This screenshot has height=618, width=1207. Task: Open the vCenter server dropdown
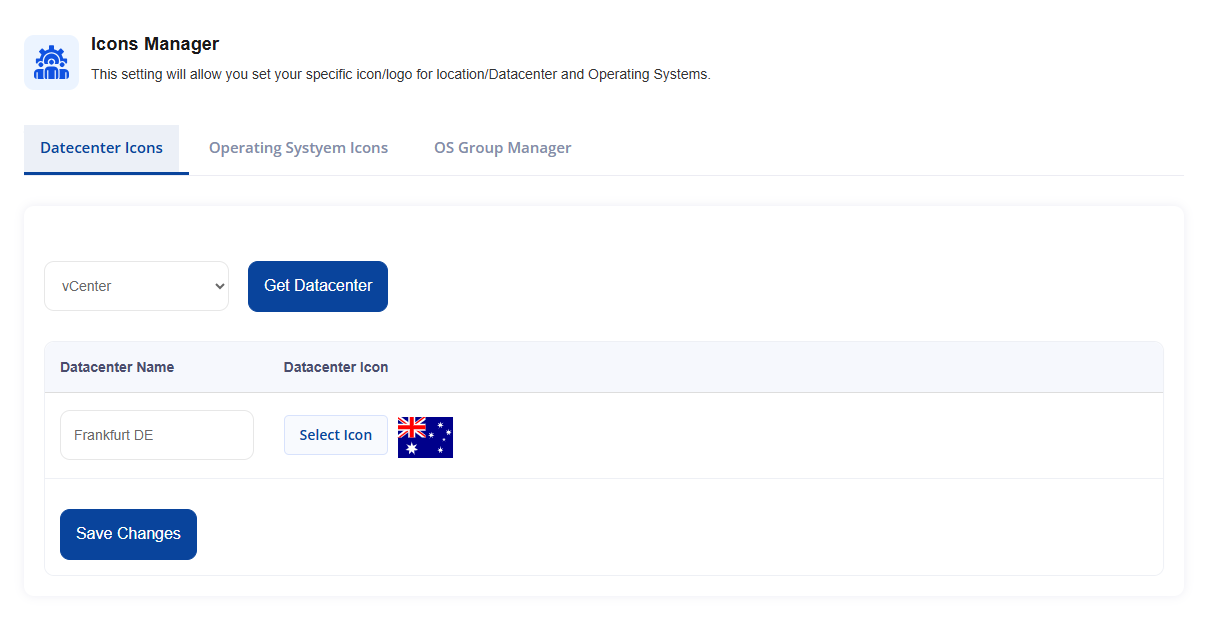coord(136,286)
